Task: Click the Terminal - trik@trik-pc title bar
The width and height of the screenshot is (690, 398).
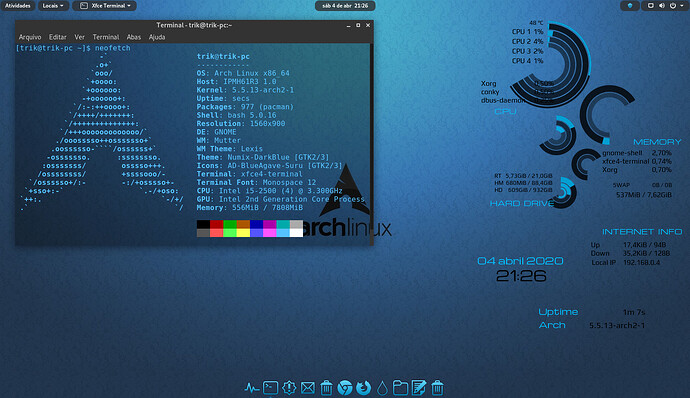Action: (194, 26)
